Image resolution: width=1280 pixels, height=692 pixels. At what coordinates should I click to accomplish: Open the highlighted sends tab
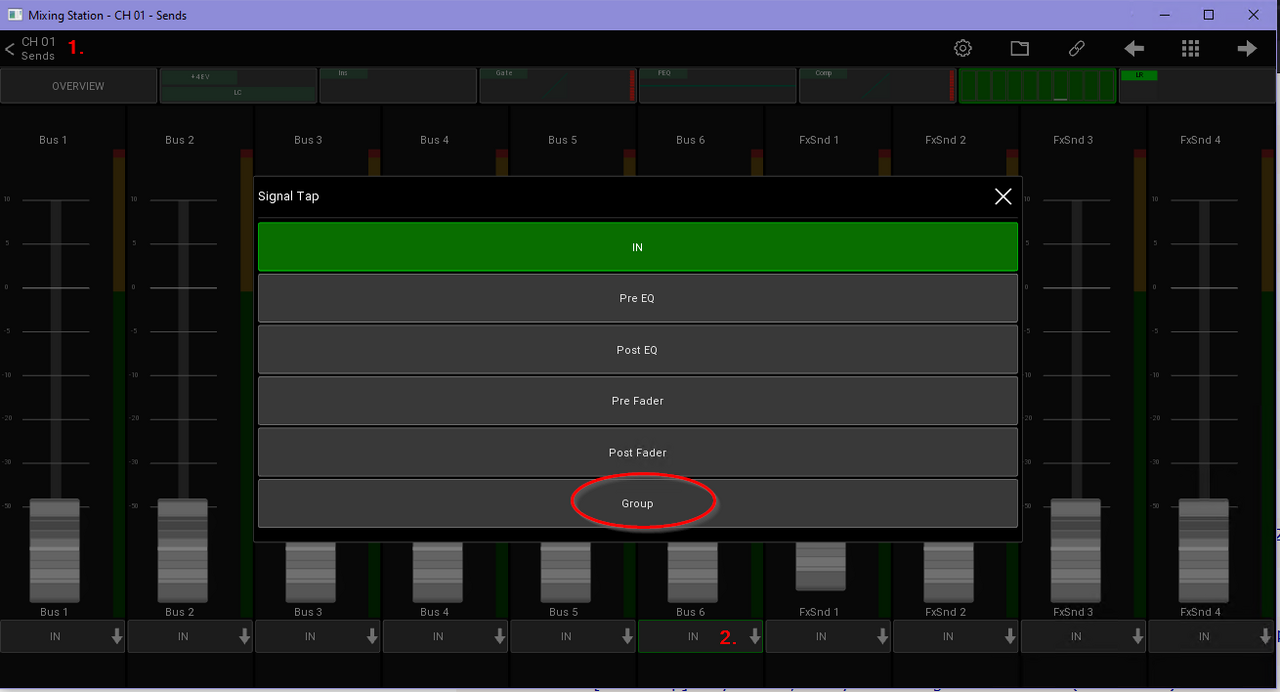coord(1037,86)
